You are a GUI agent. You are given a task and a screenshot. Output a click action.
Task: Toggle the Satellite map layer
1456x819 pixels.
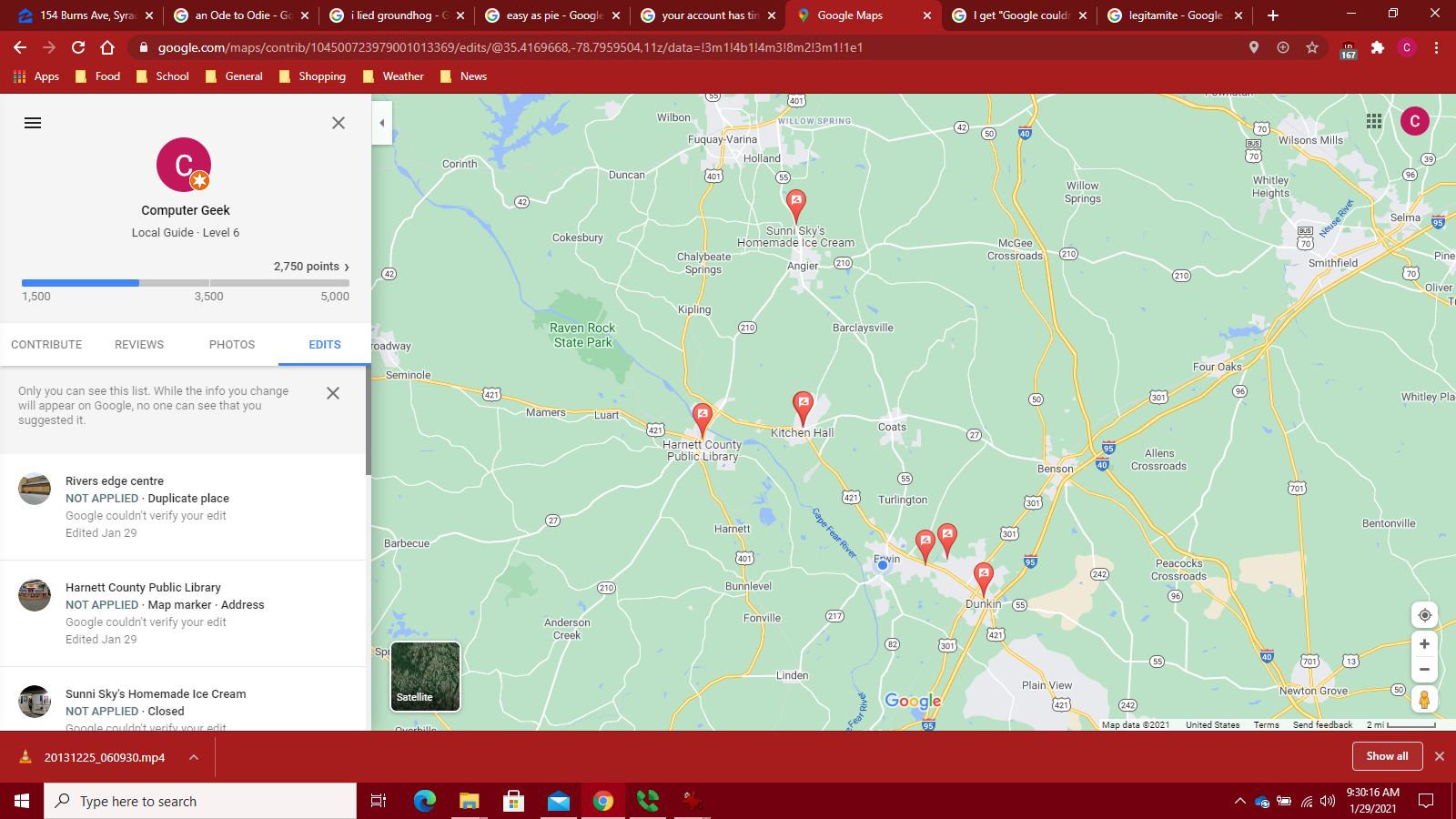point(425,676)
